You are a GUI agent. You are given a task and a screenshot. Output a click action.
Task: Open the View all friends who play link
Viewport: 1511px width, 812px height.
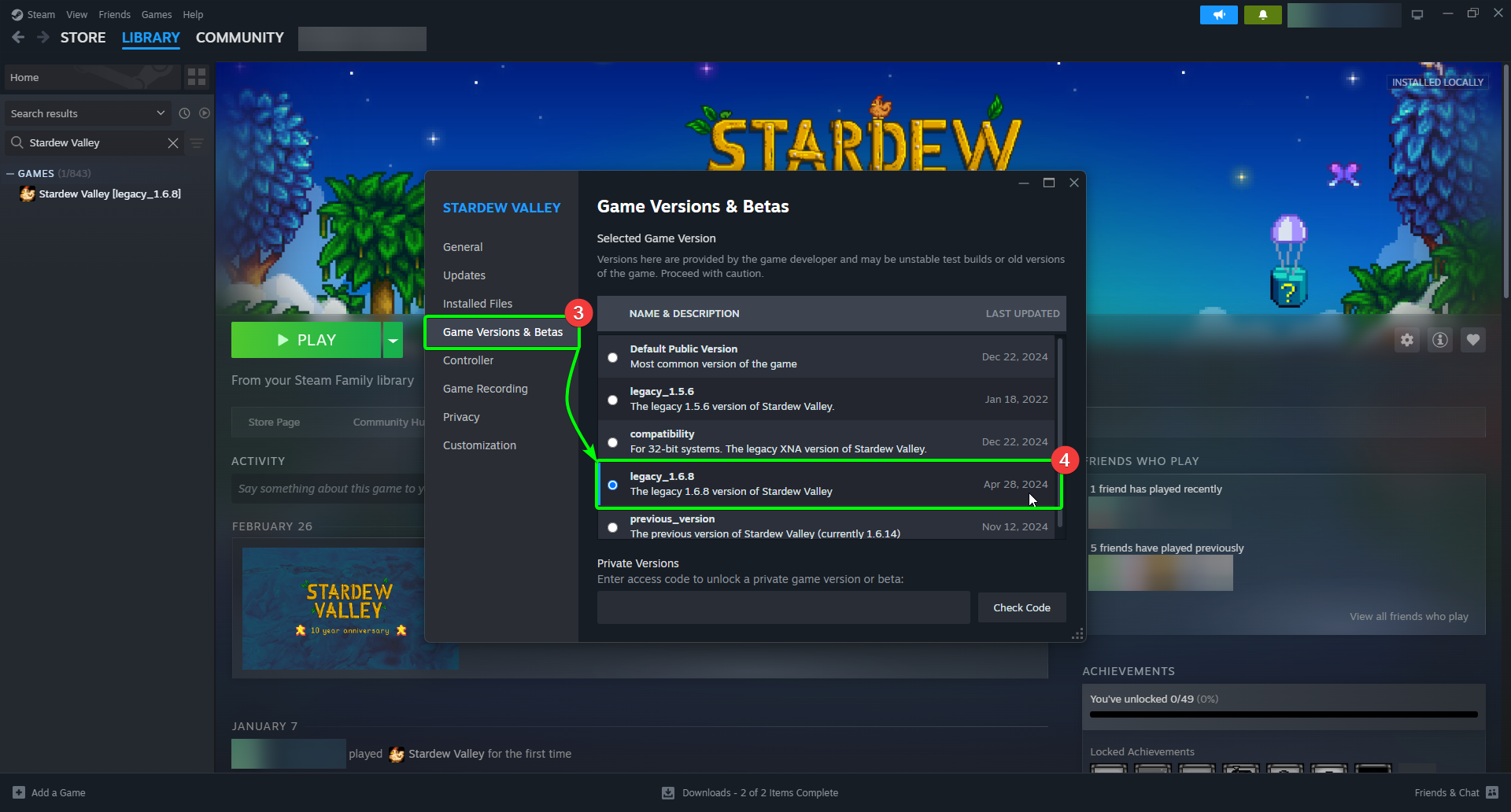click(1409, 616)
